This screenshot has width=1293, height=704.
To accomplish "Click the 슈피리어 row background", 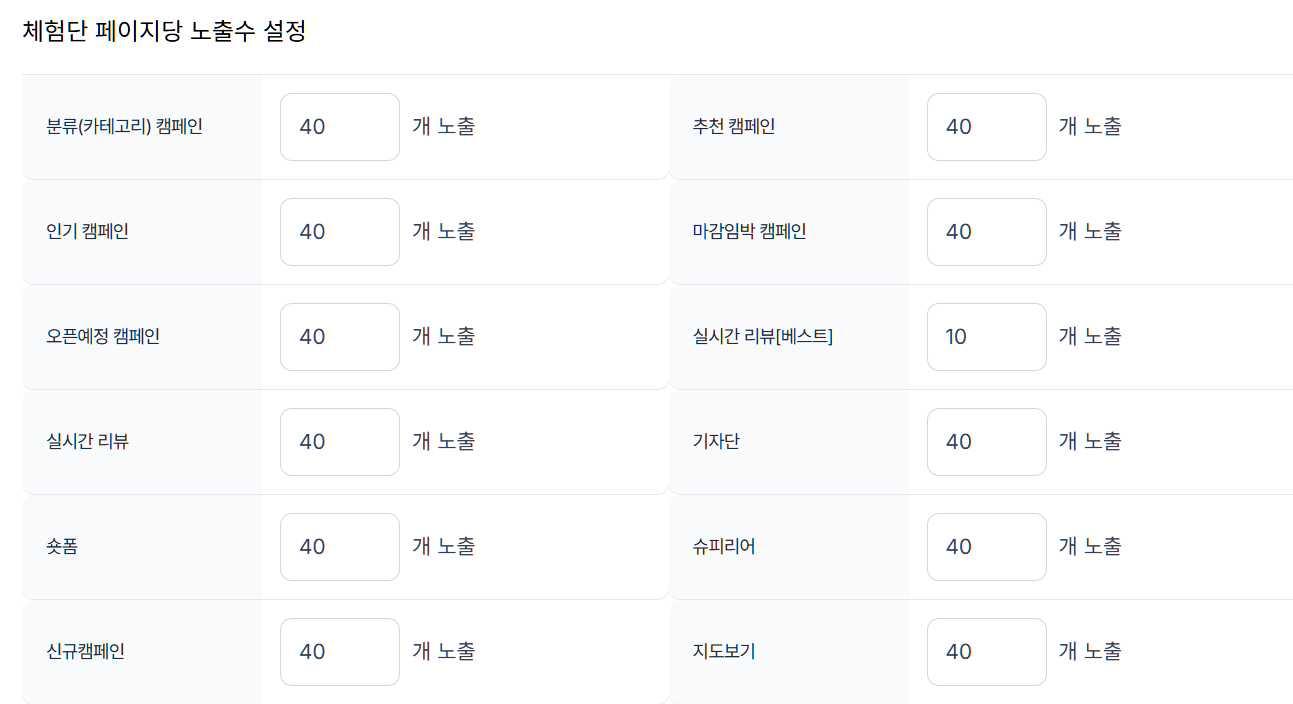I will pyautogui.click(x=790, y=547).
